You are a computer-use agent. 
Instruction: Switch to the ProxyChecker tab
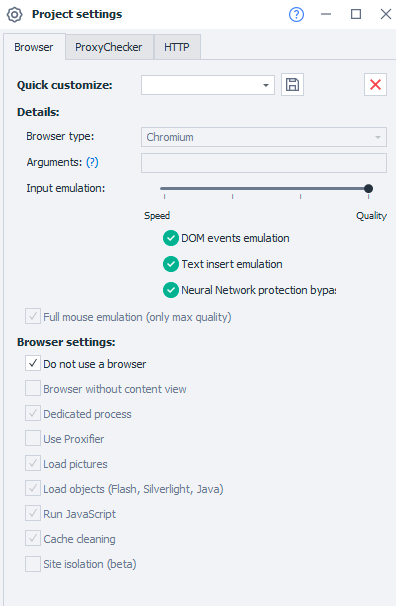point(109,47)
